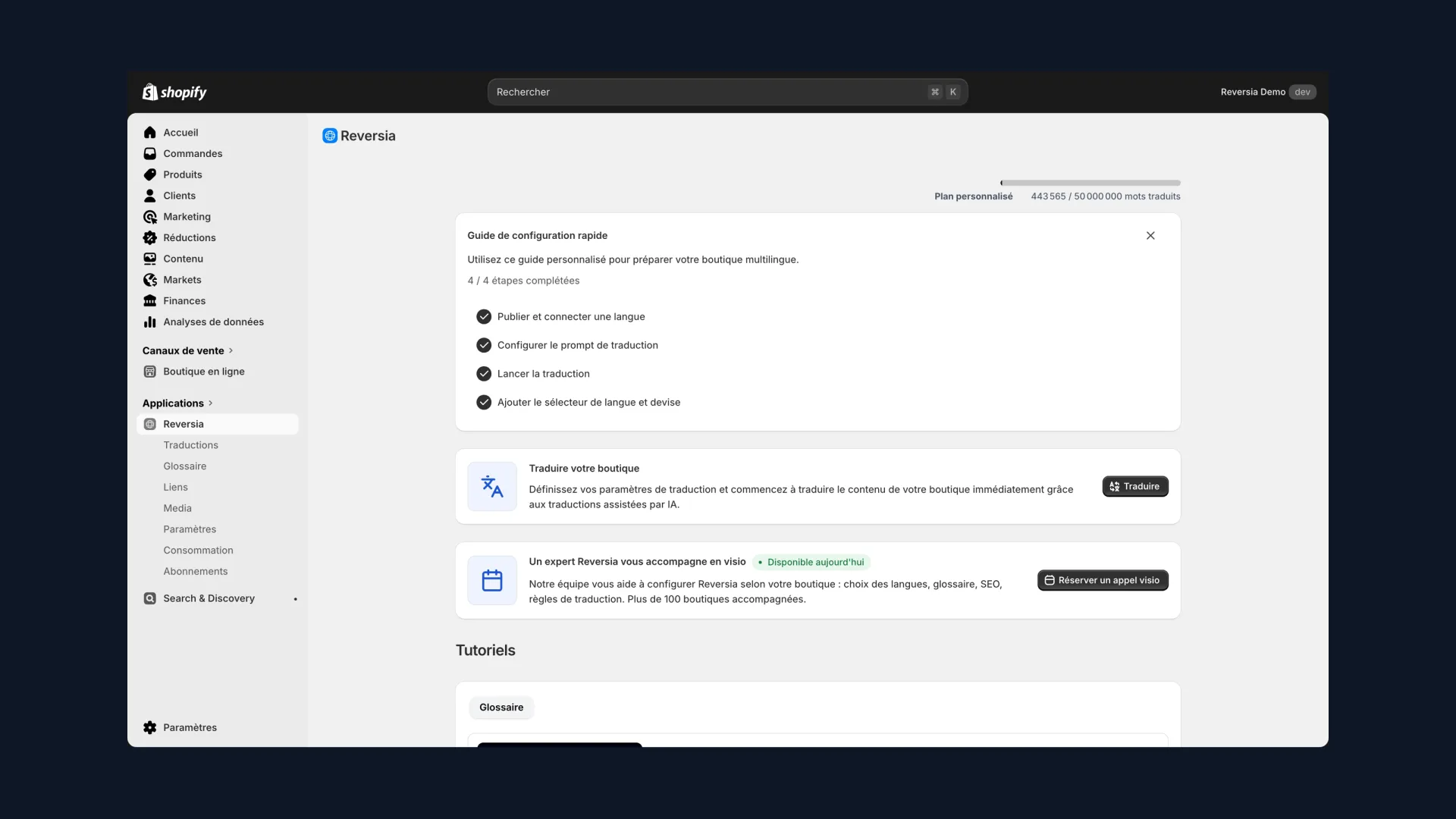Toggle the 'Configurer le prompt de traduction' checkmark
1456x819 pixels.
click(x=484, y=345)
